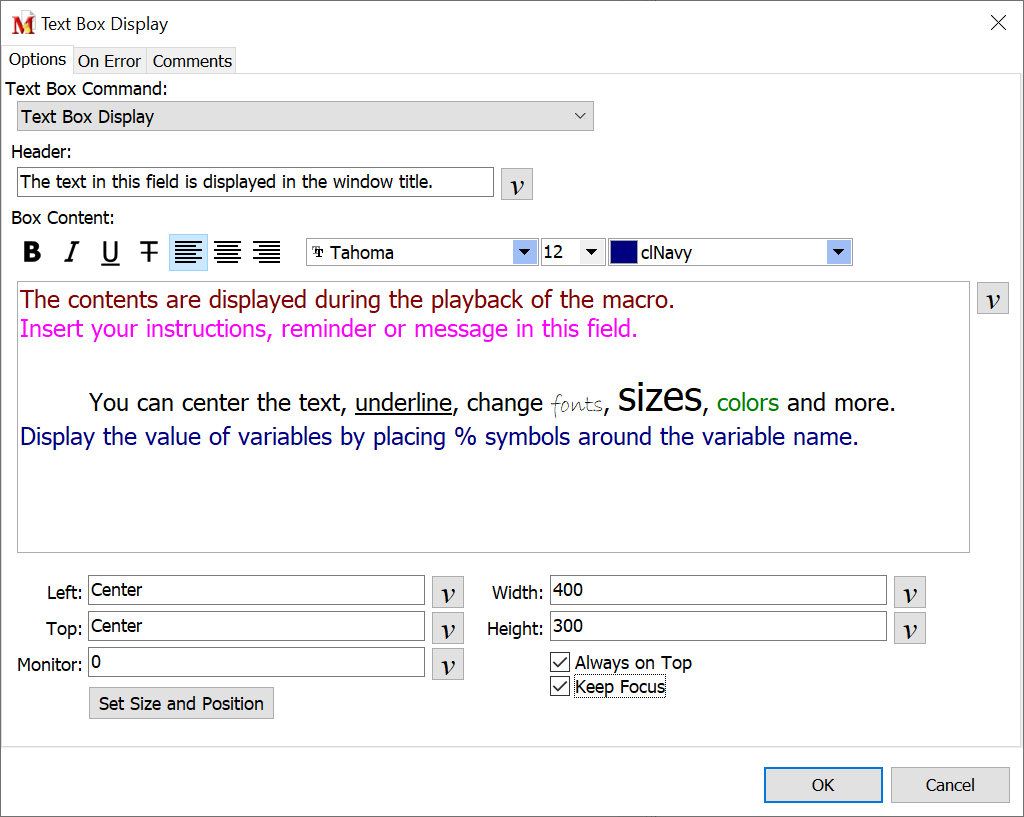1024x817 pixels.
Task: Center align the box content text
Action: click(x=227, y=253)
